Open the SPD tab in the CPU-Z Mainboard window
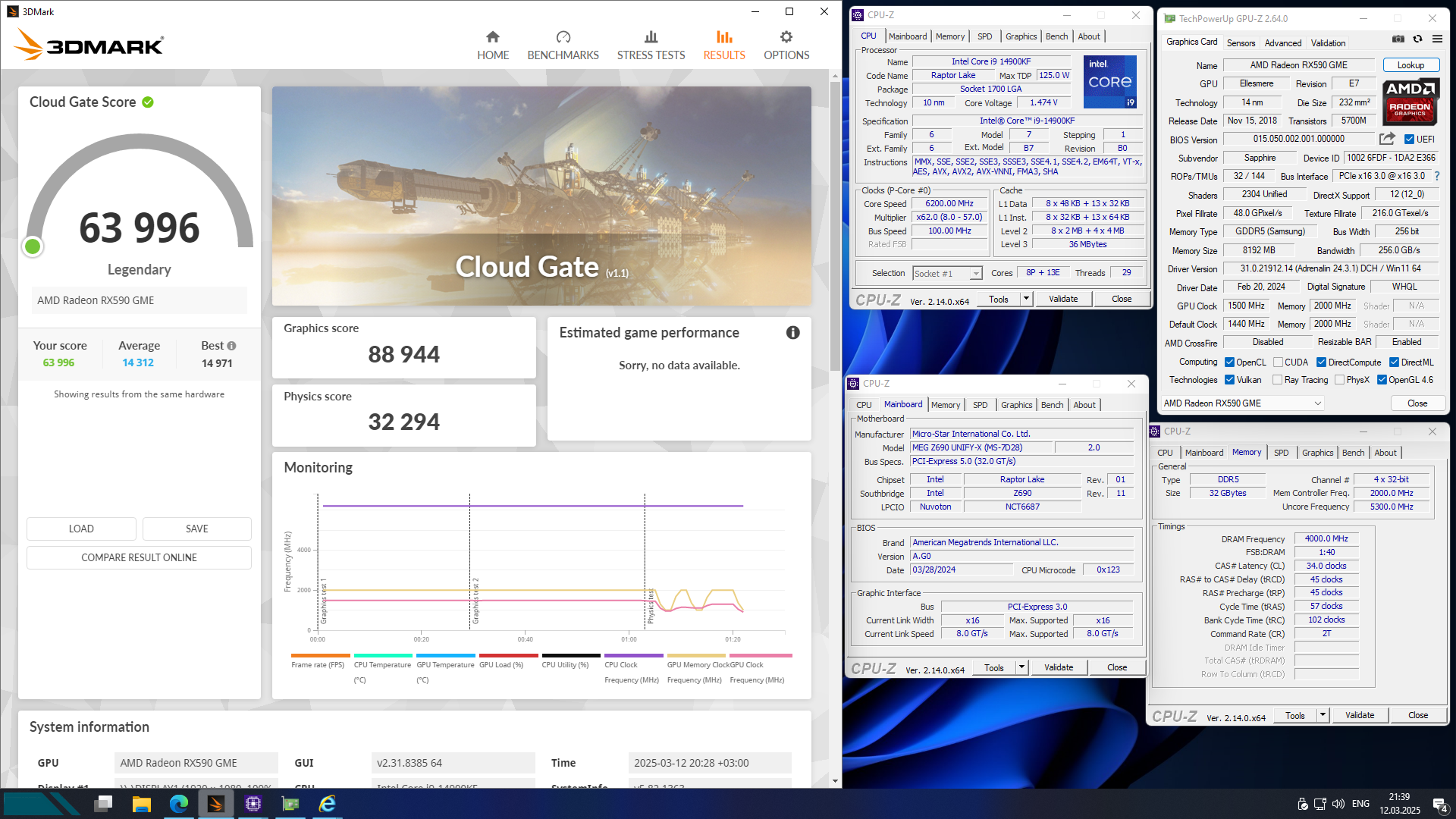Screen dimensions: 1456x819 980,405
